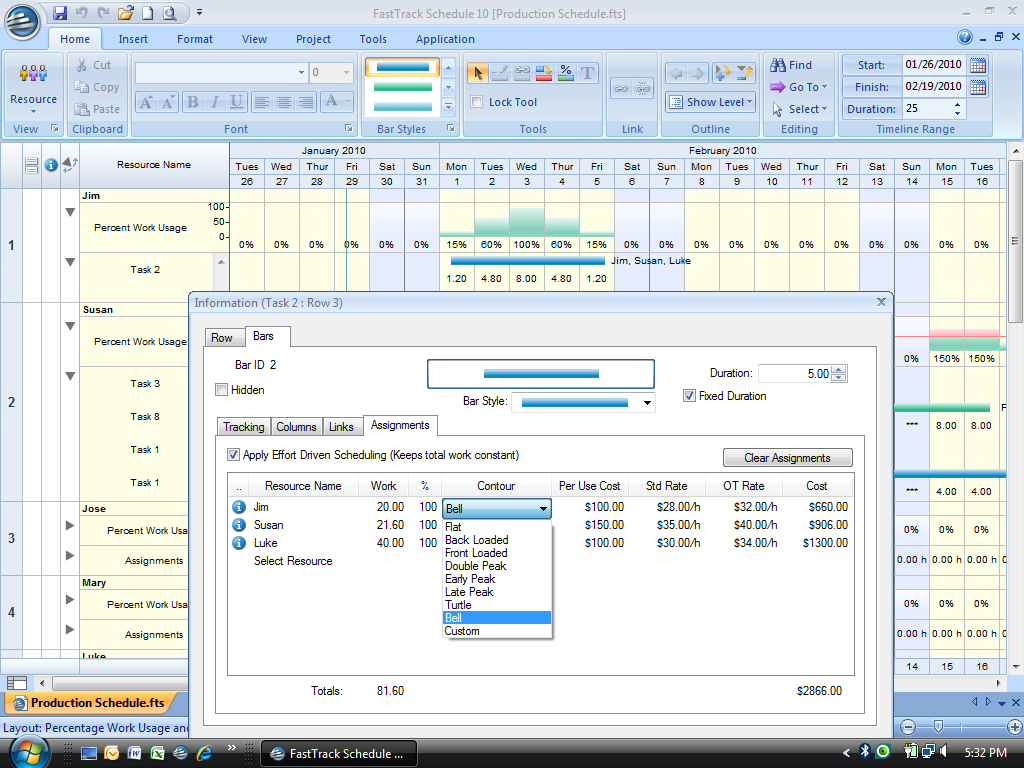Choose Front Loaded from the contour list
Viewport: 1024px width, 768px height.
(x=476, y=553)
